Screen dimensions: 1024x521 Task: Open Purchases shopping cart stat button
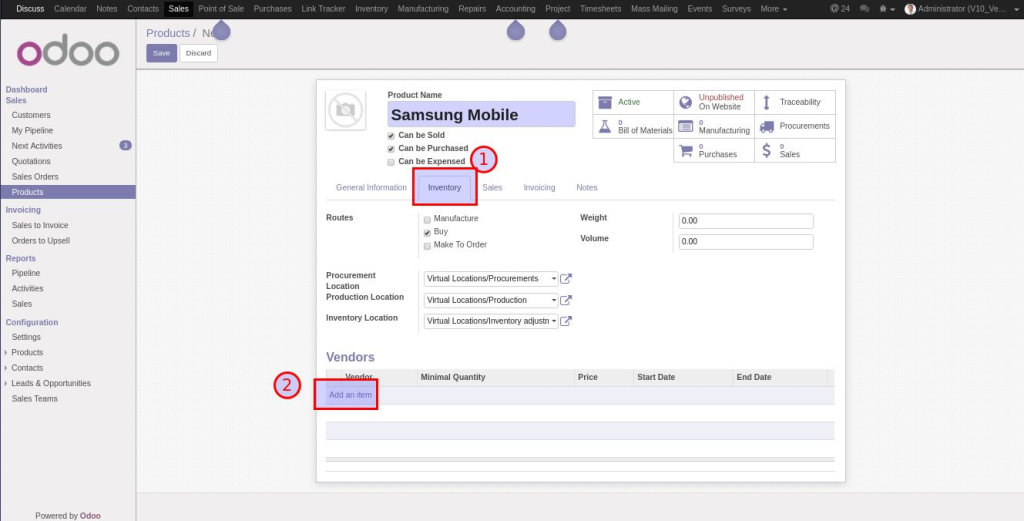(686, 151)
